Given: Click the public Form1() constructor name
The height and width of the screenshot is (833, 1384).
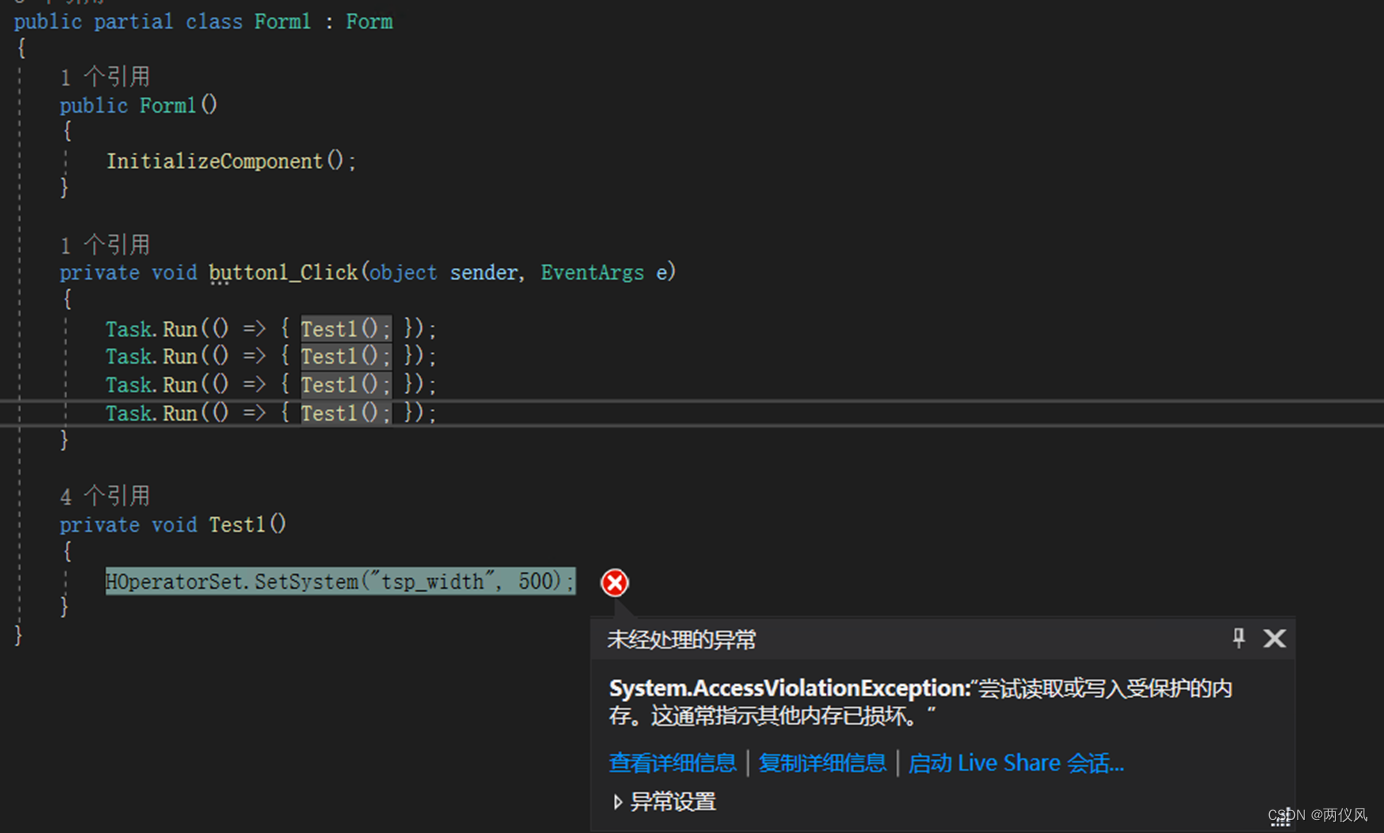Looking at the screenshot, I should pos(167,105).
